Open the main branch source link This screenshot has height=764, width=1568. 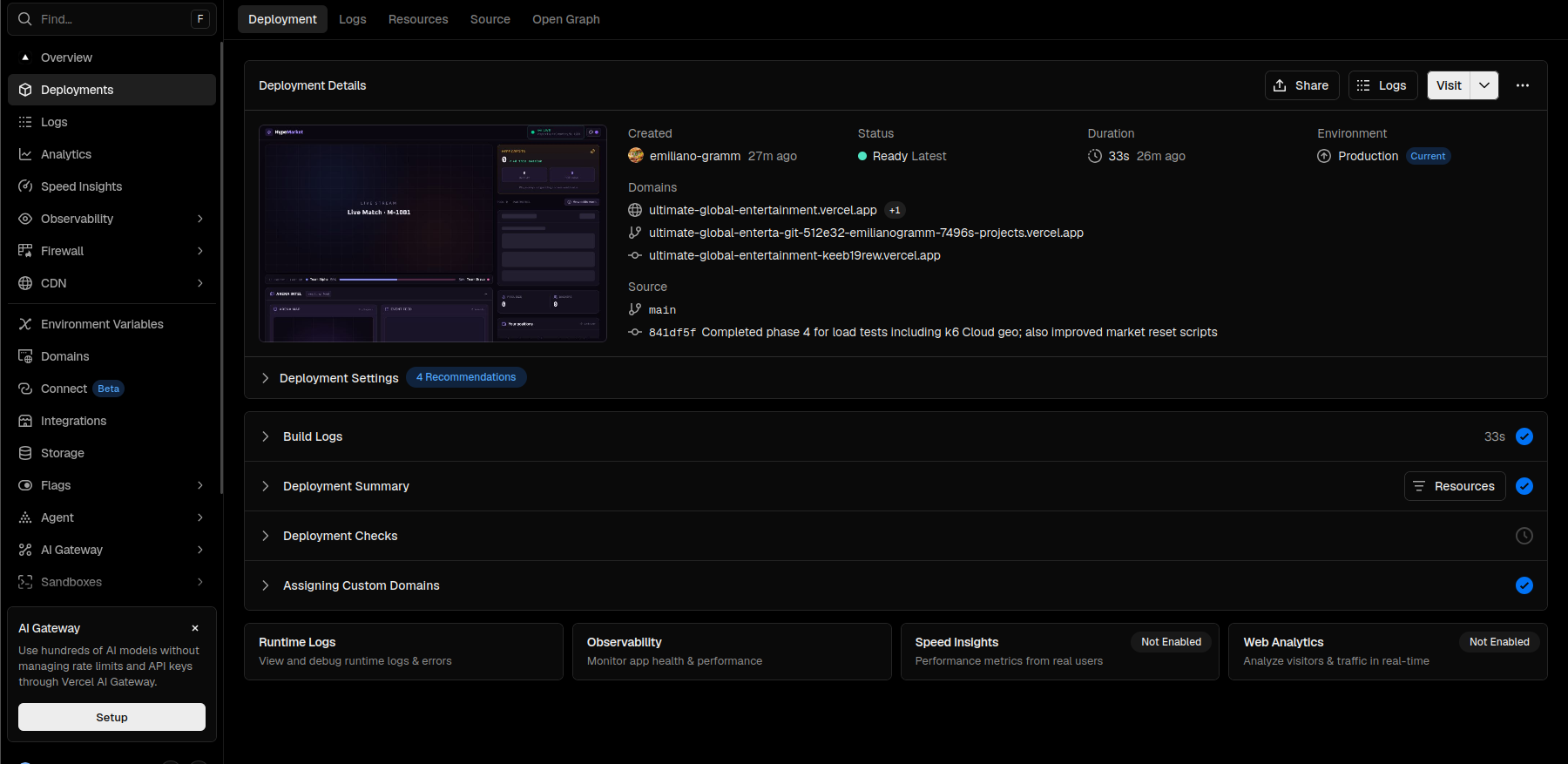[662, 309]
